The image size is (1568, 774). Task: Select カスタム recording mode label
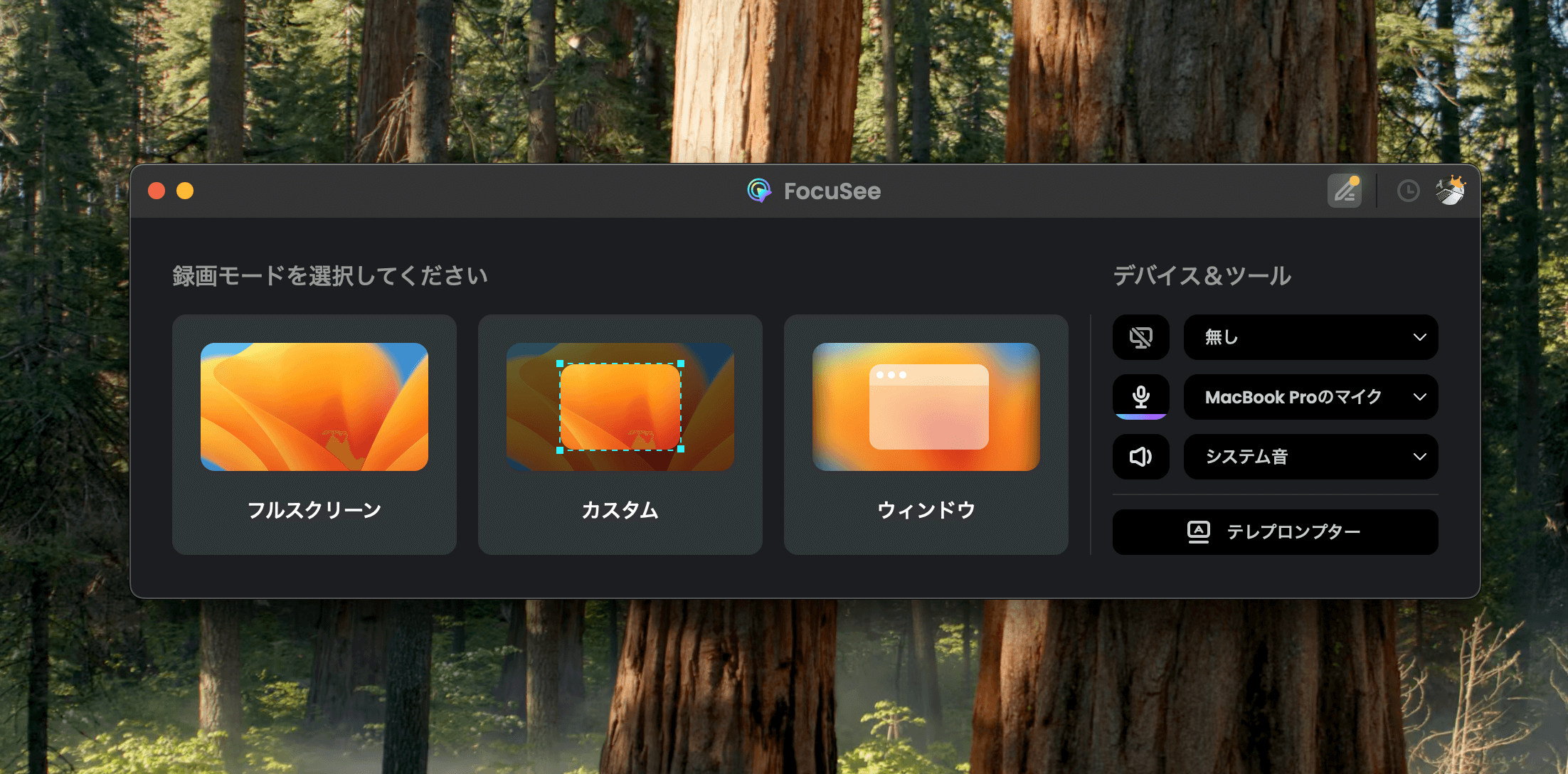620,510
